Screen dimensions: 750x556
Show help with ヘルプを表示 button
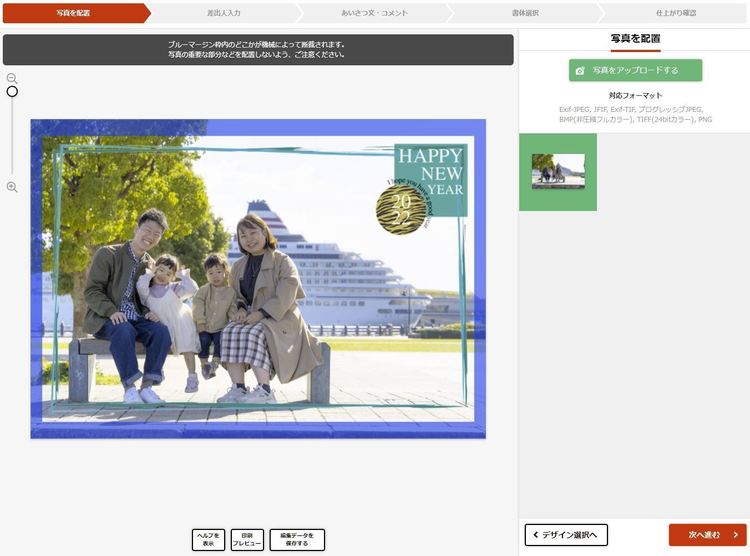pos(208,540)
